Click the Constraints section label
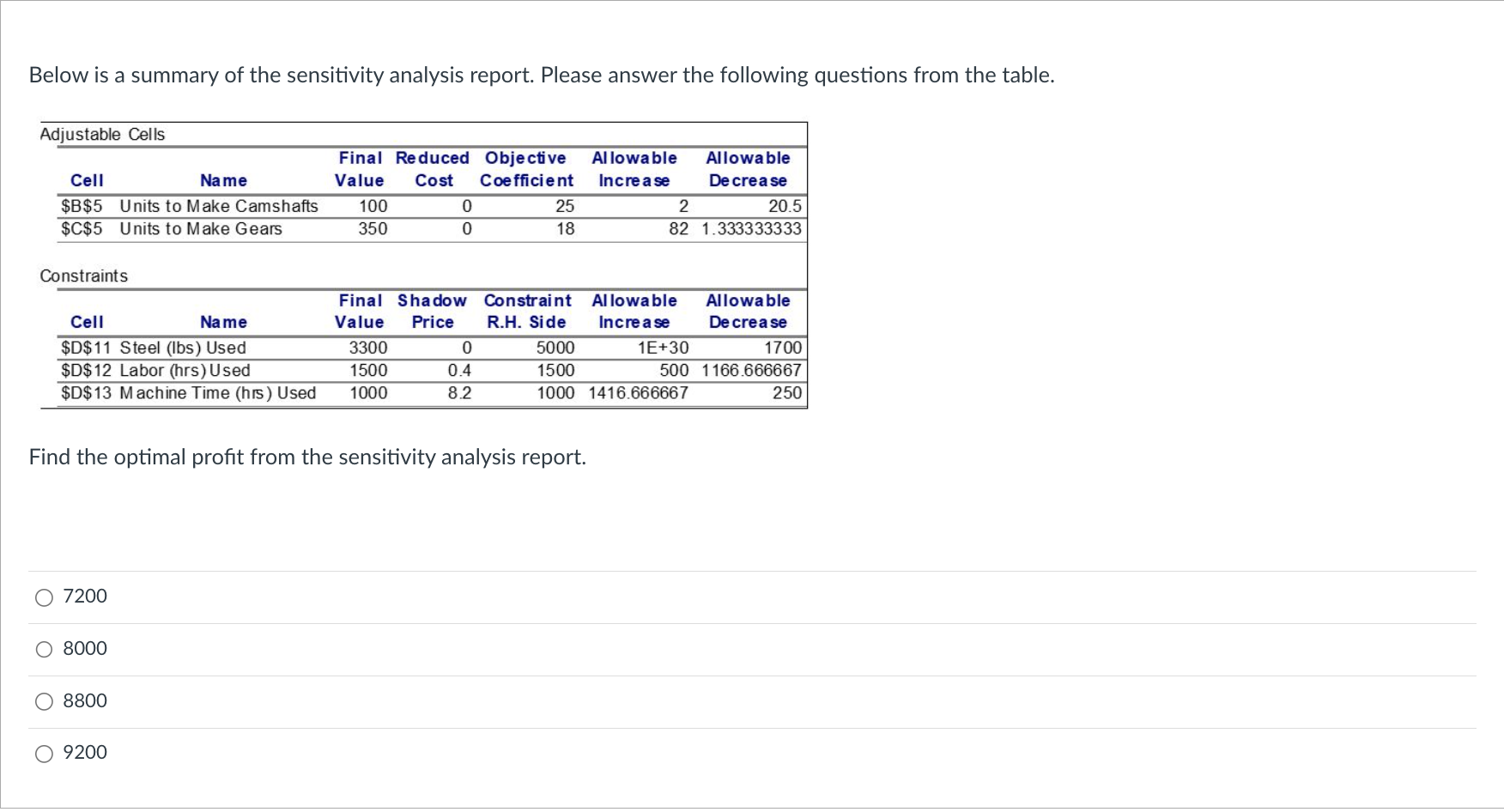Image resolution: width=1504 pixels, height=812 pixels. coord(83,276)
